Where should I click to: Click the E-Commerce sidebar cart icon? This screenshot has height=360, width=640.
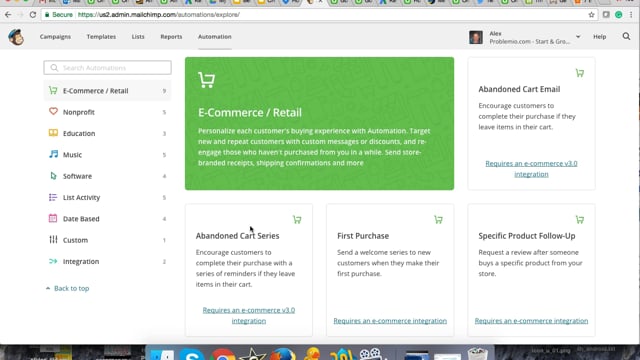[x=53, y=90]
